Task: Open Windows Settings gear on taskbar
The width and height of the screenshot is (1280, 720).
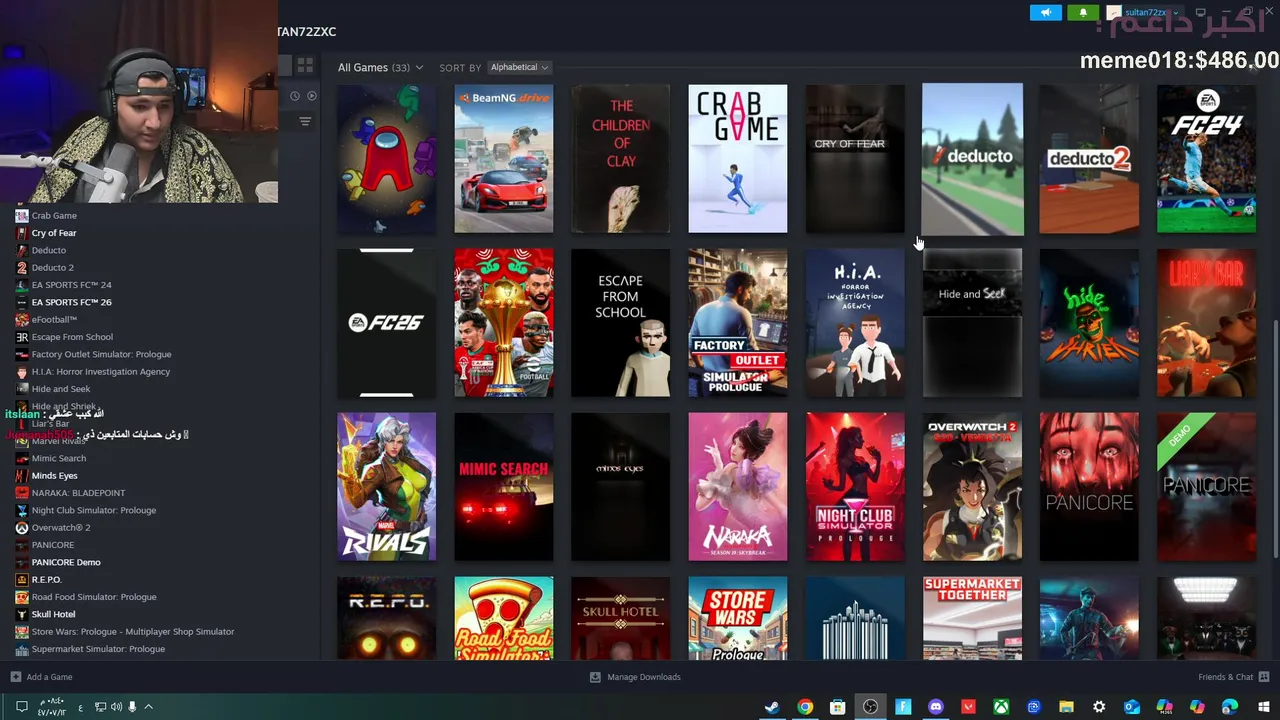Action: pyautogui.click(x=1099, y=707)
